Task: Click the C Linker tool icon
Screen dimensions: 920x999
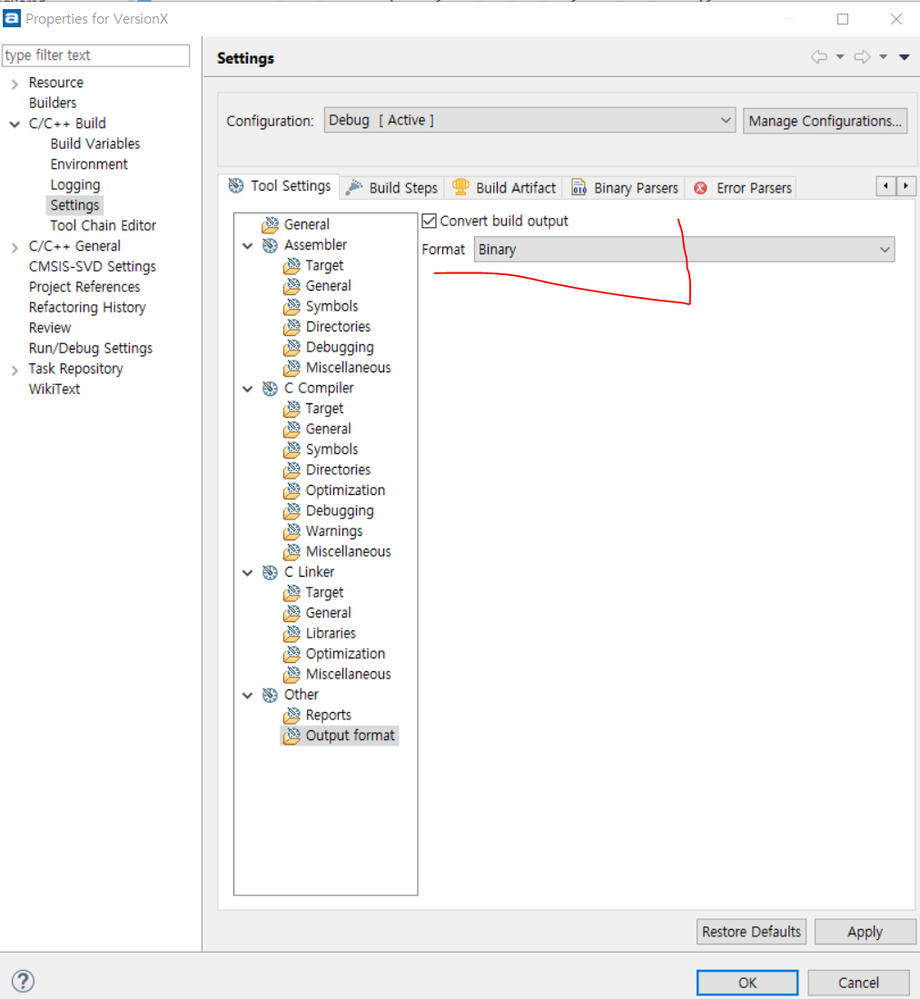Action: (270, 572)
